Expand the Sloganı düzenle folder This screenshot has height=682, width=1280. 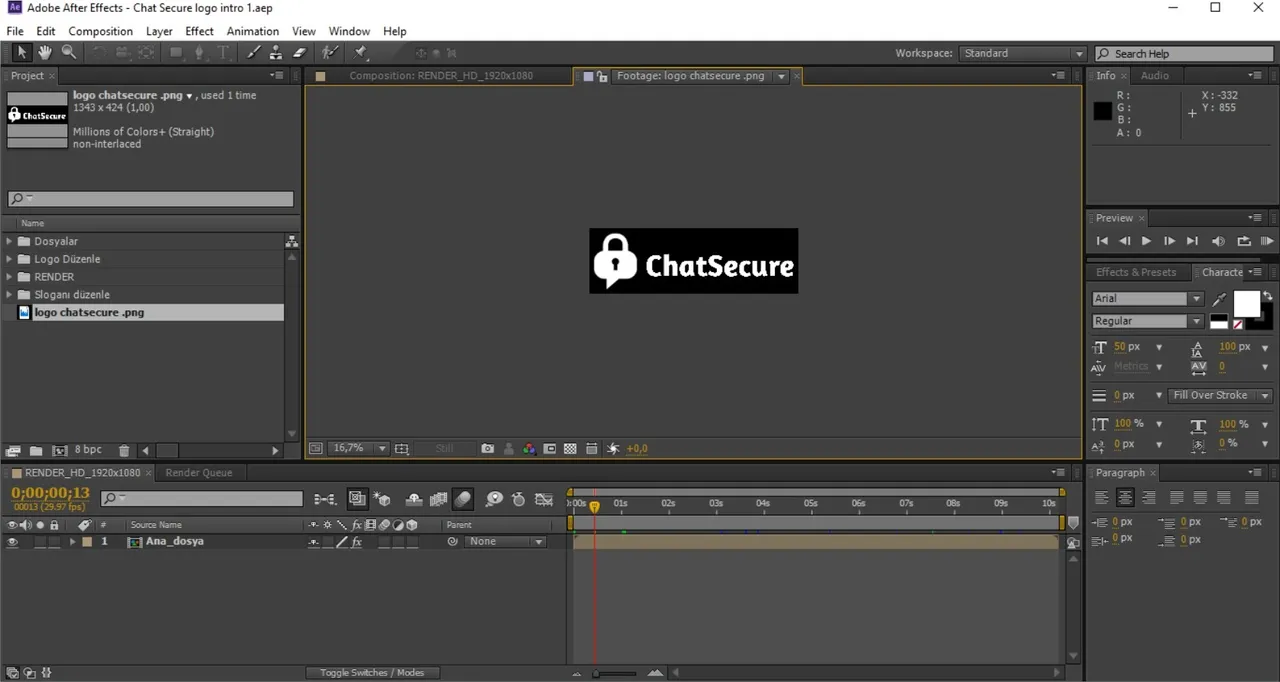point(10,295)
